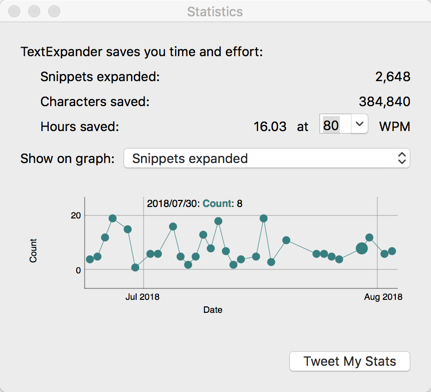
Task: Click the Count axis label
Action: (33, 251)
